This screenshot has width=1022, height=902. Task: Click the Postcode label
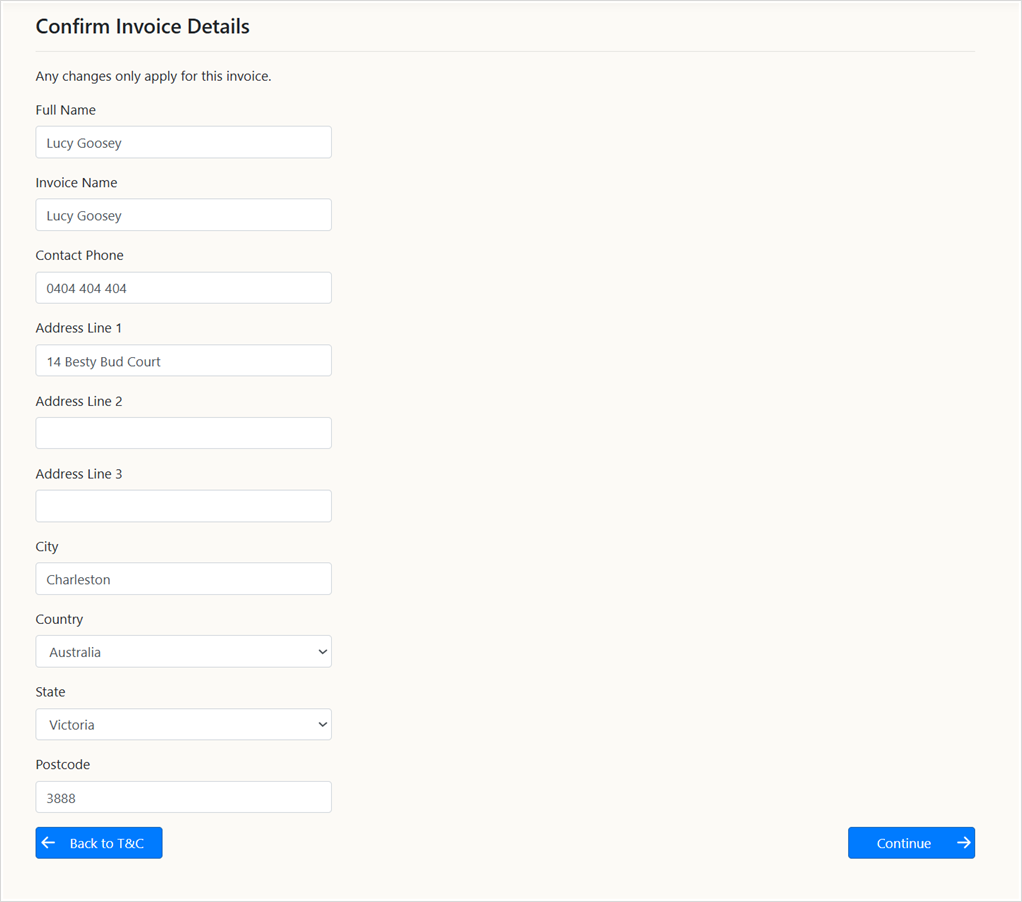63,765
